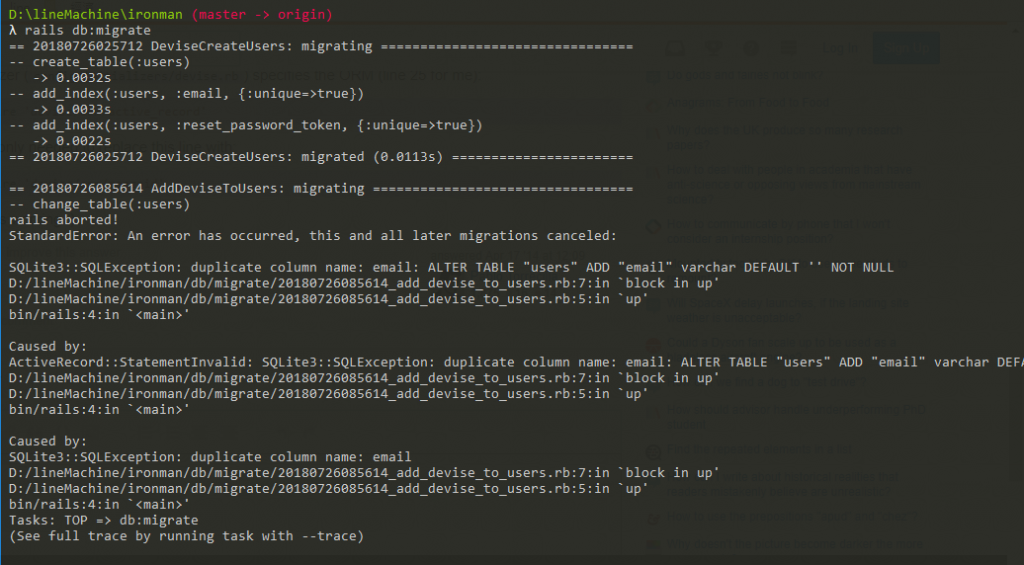Open the faded achievements trophy icon
Image resolution: width=1024 pixels, height=565 pixels.
pos(714,48)
